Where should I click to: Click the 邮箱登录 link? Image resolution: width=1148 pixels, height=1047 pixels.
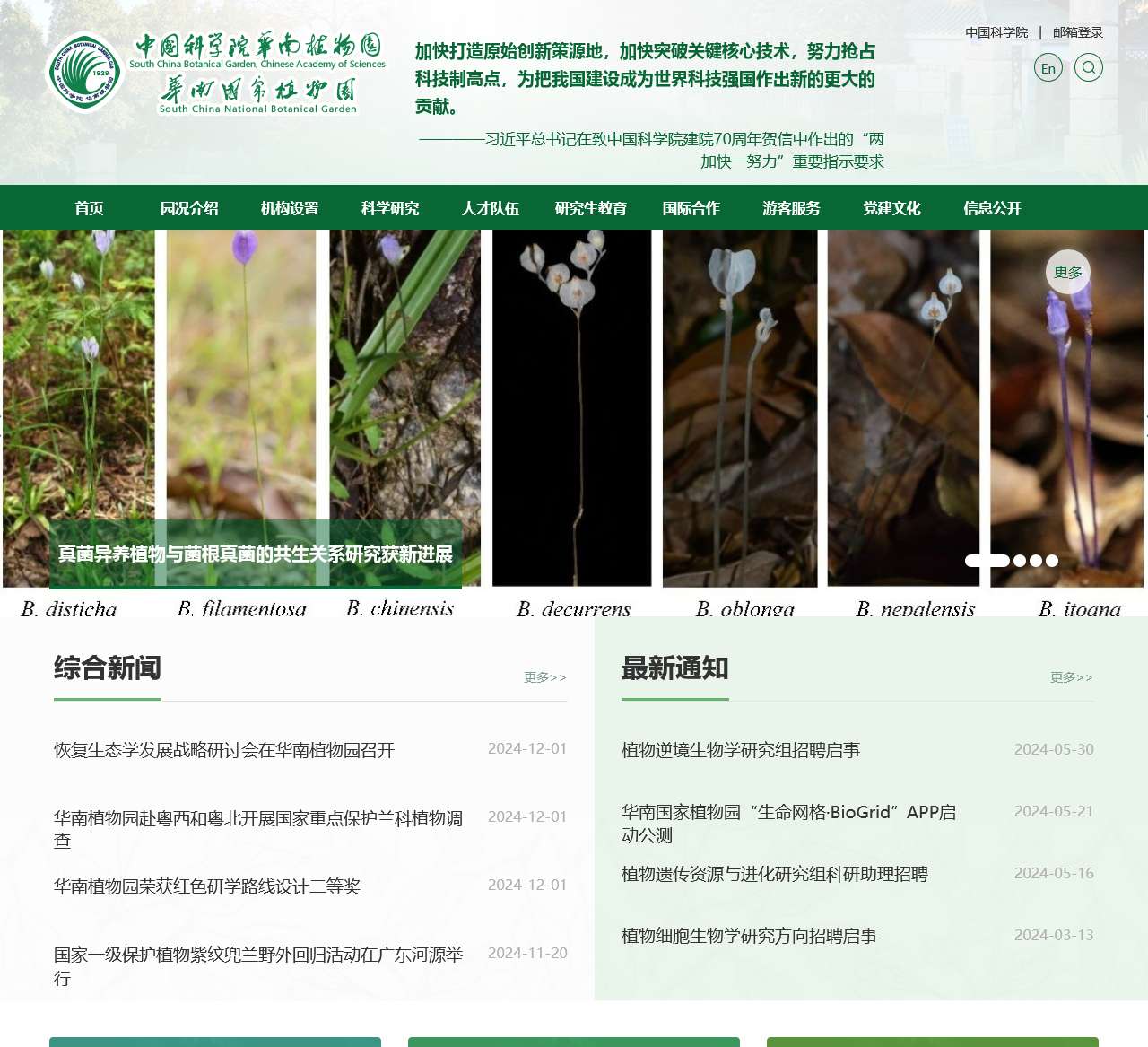1078,32
